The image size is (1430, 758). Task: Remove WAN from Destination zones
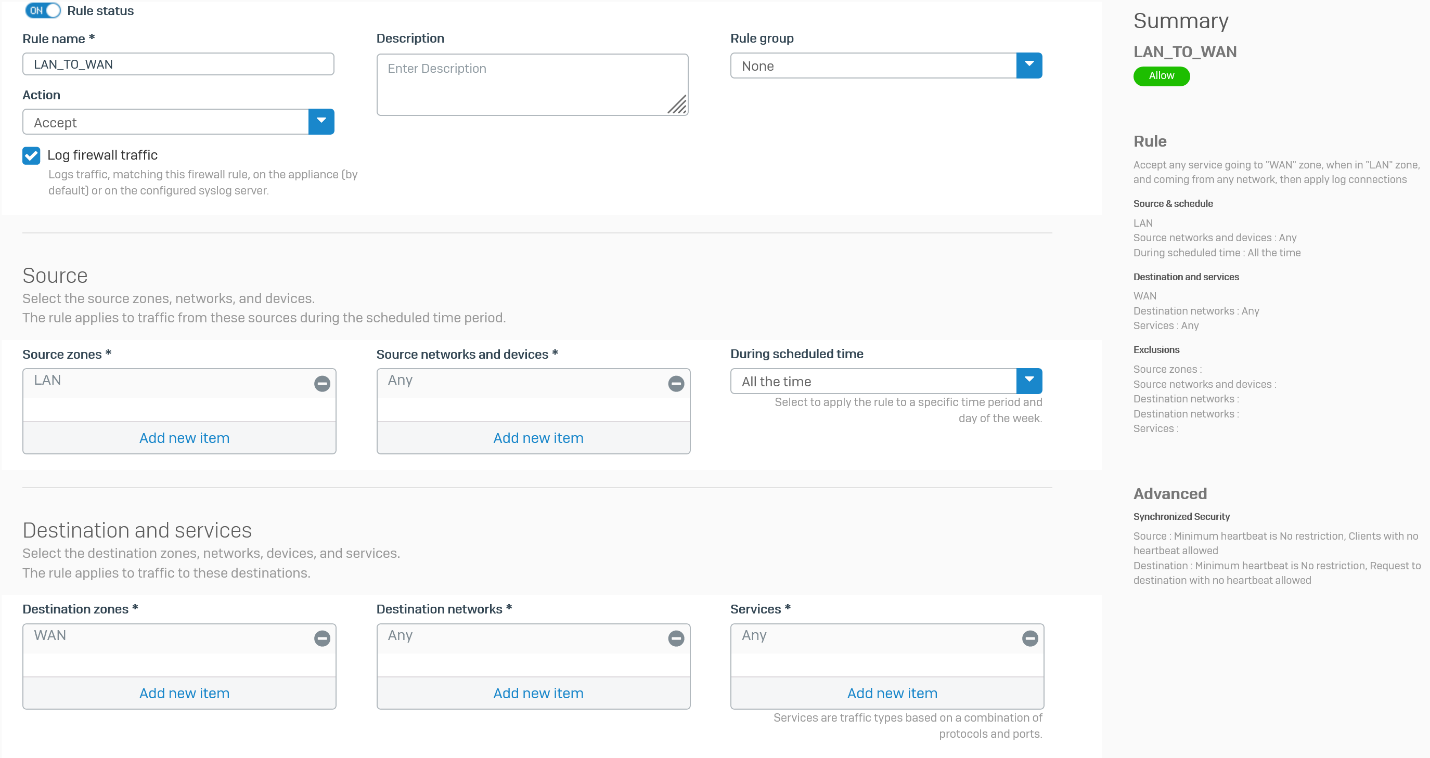pyautogui.click(x=321, y=637)
